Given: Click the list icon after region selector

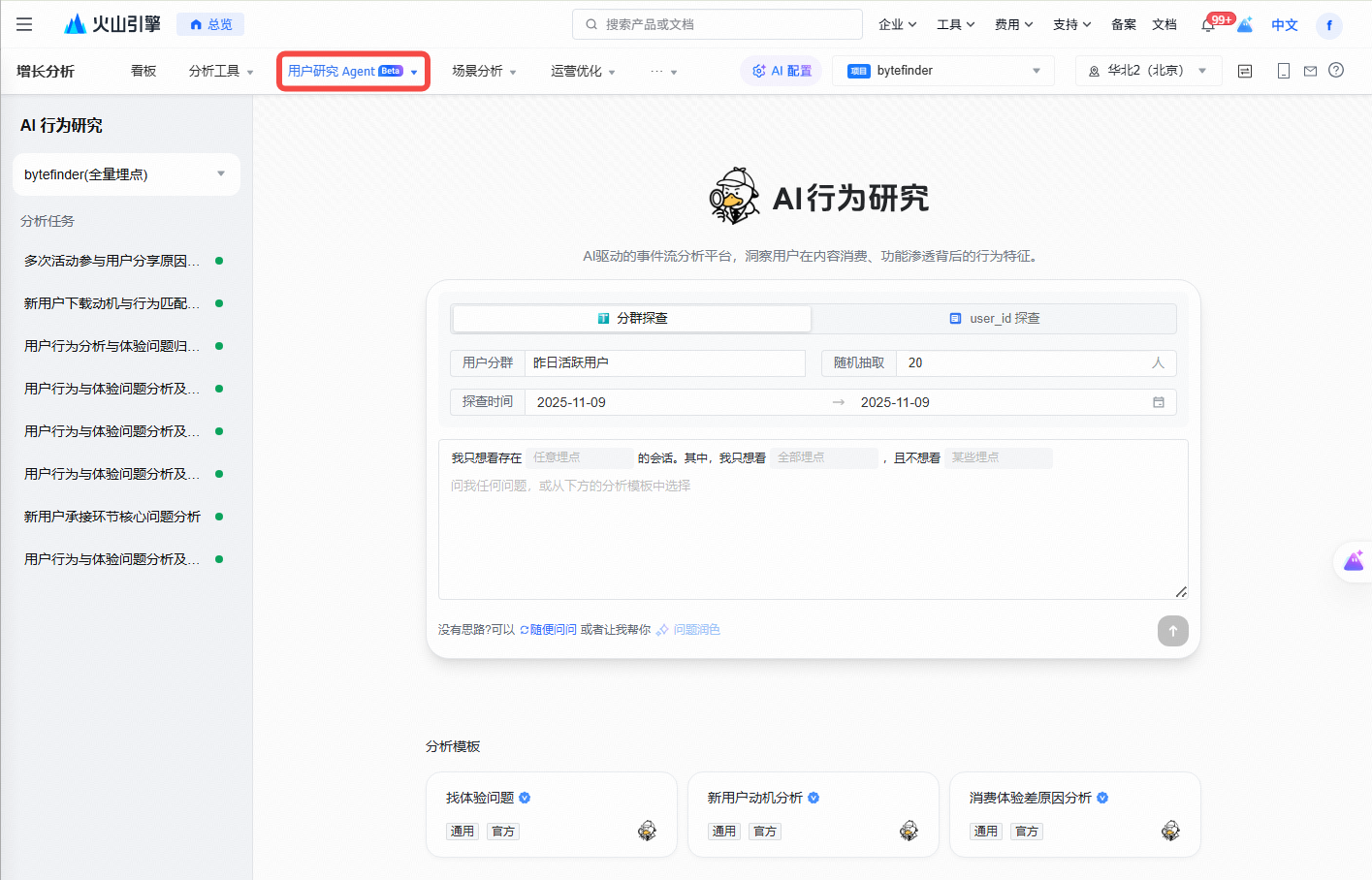Looking at the screenshot, I should tap(1245, 71).
